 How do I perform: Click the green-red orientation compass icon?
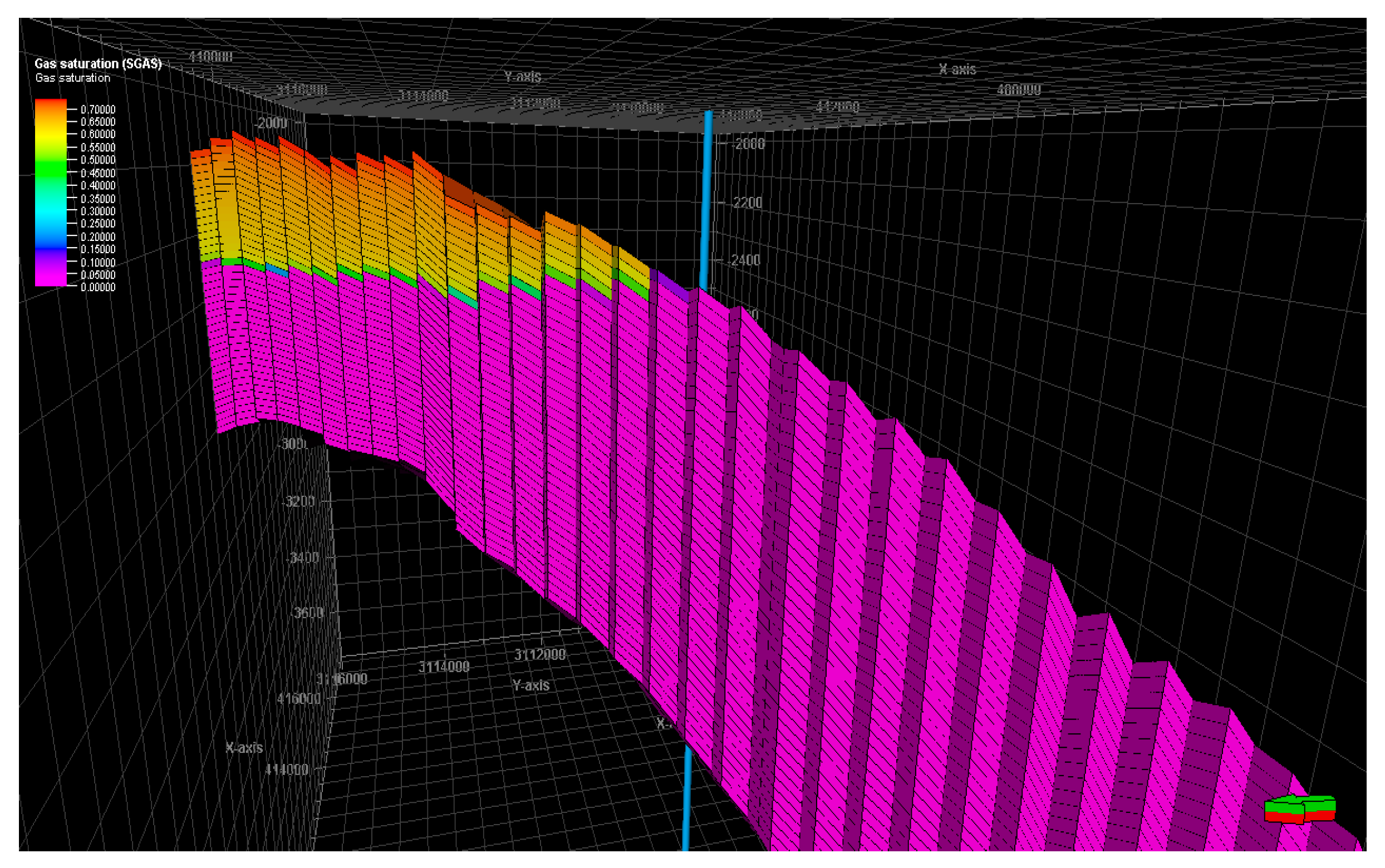(1299, 809)
